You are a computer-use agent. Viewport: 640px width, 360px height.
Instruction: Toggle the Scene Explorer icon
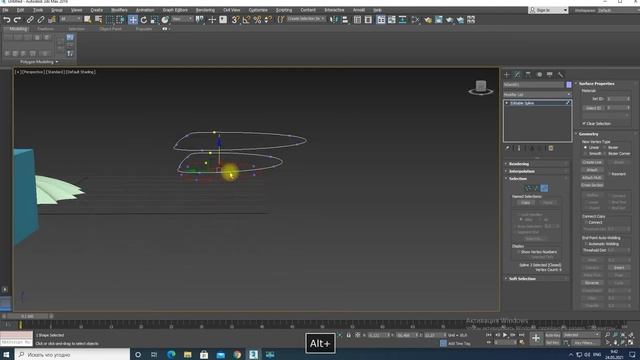[x=357, y=20]
